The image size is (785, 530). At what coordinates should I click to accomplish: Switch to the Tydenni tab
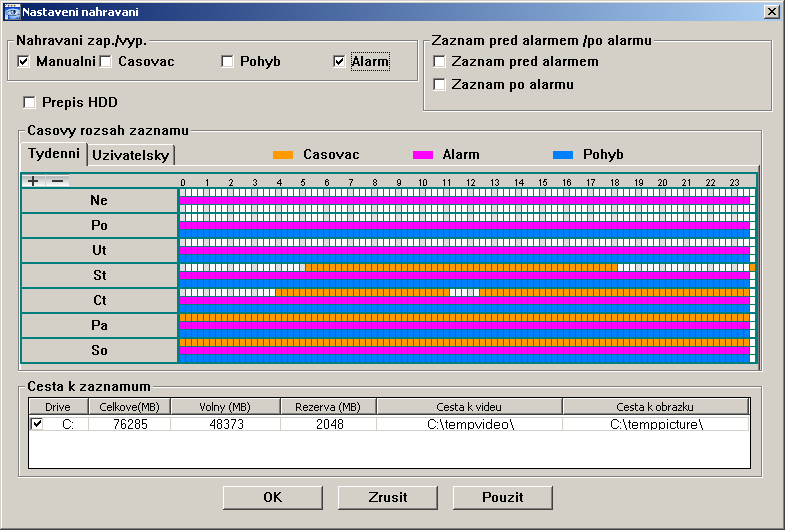(54, 153)
